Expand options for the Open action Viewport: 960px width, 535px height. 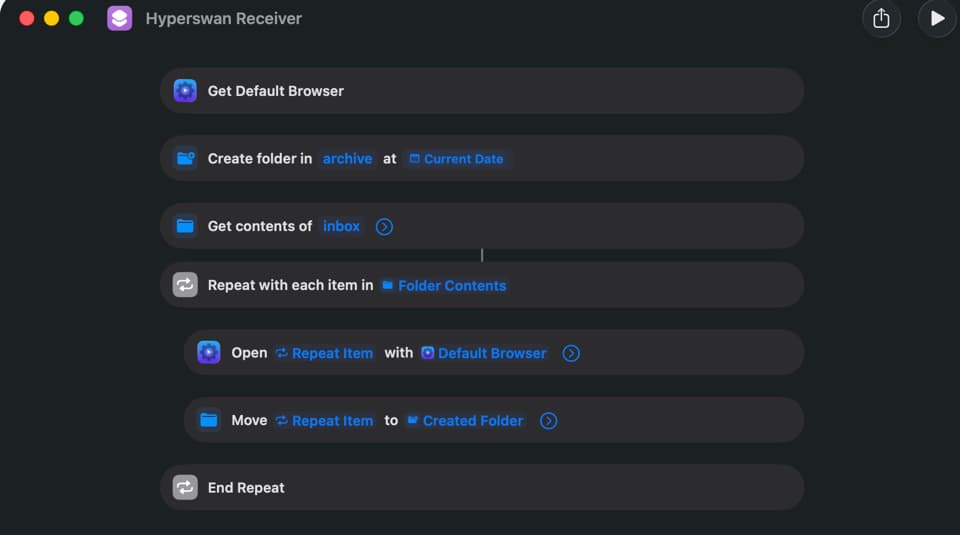point(571,353)
